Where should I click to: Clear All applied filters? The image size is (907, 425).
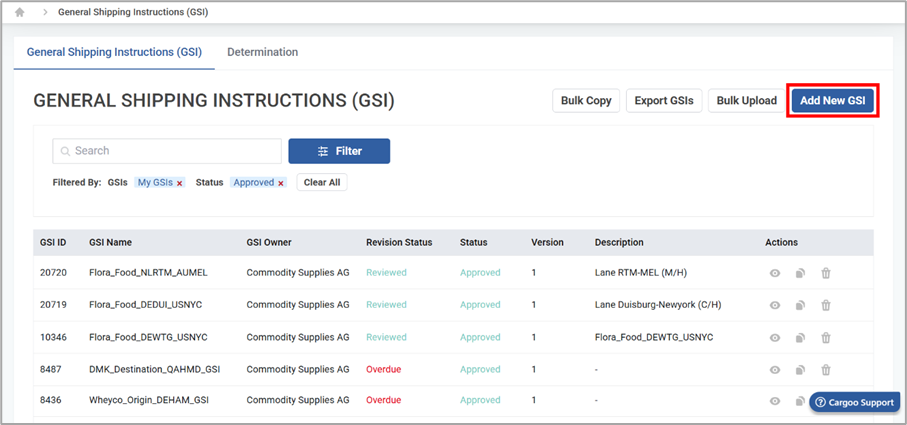[x=322, y=182]
